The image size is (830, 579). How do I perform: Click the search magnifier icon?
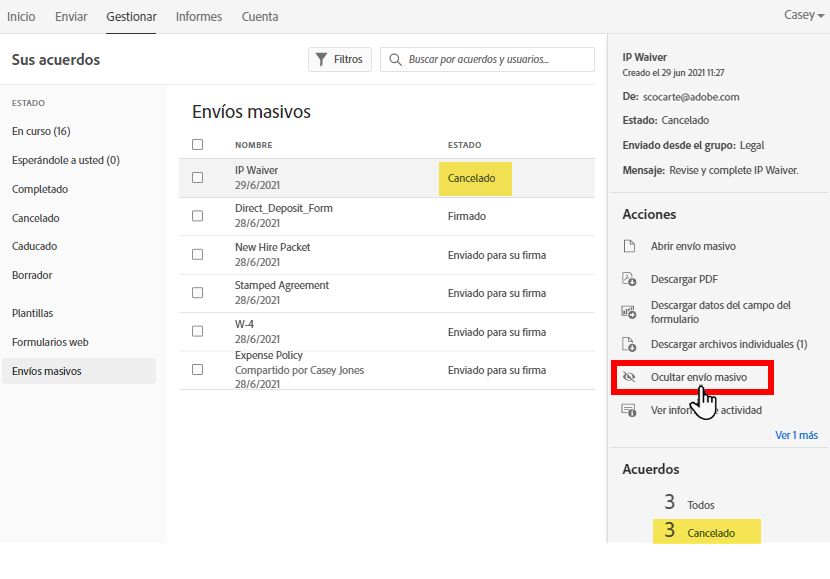(x=395, y=60)
